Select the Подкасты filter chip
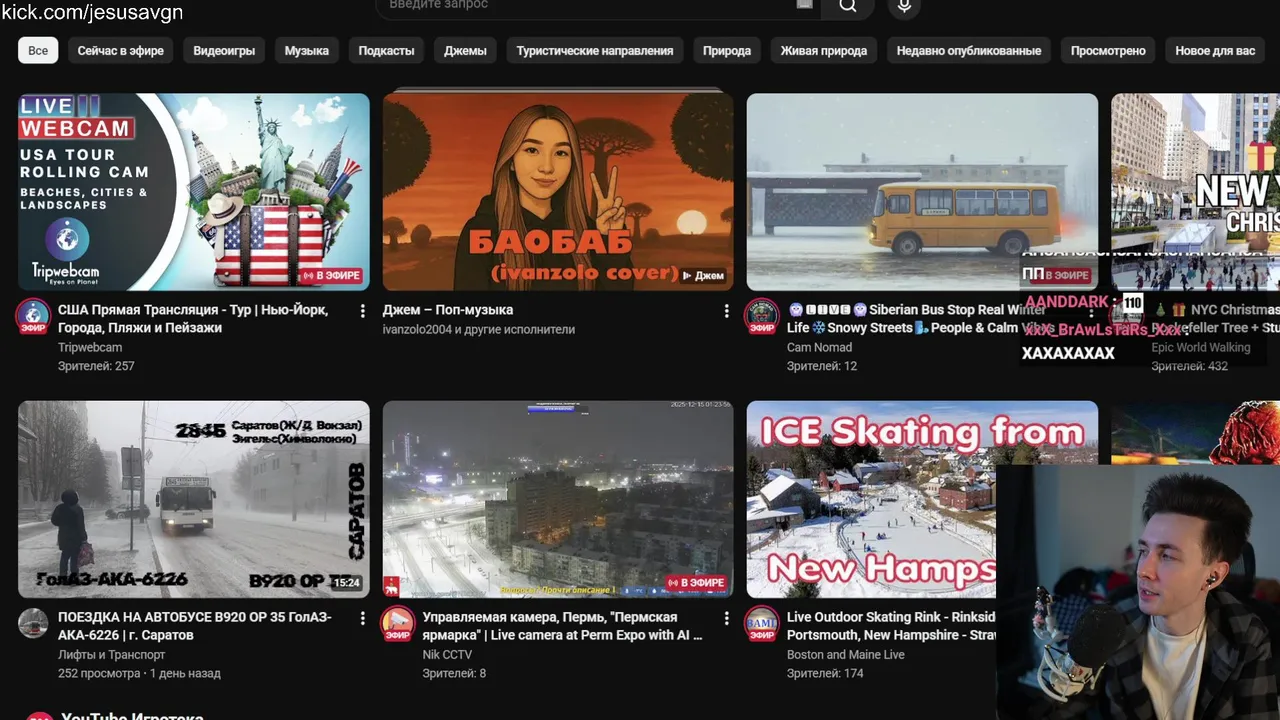Viewport: 1280px width, 720px height. pos(386,50)
